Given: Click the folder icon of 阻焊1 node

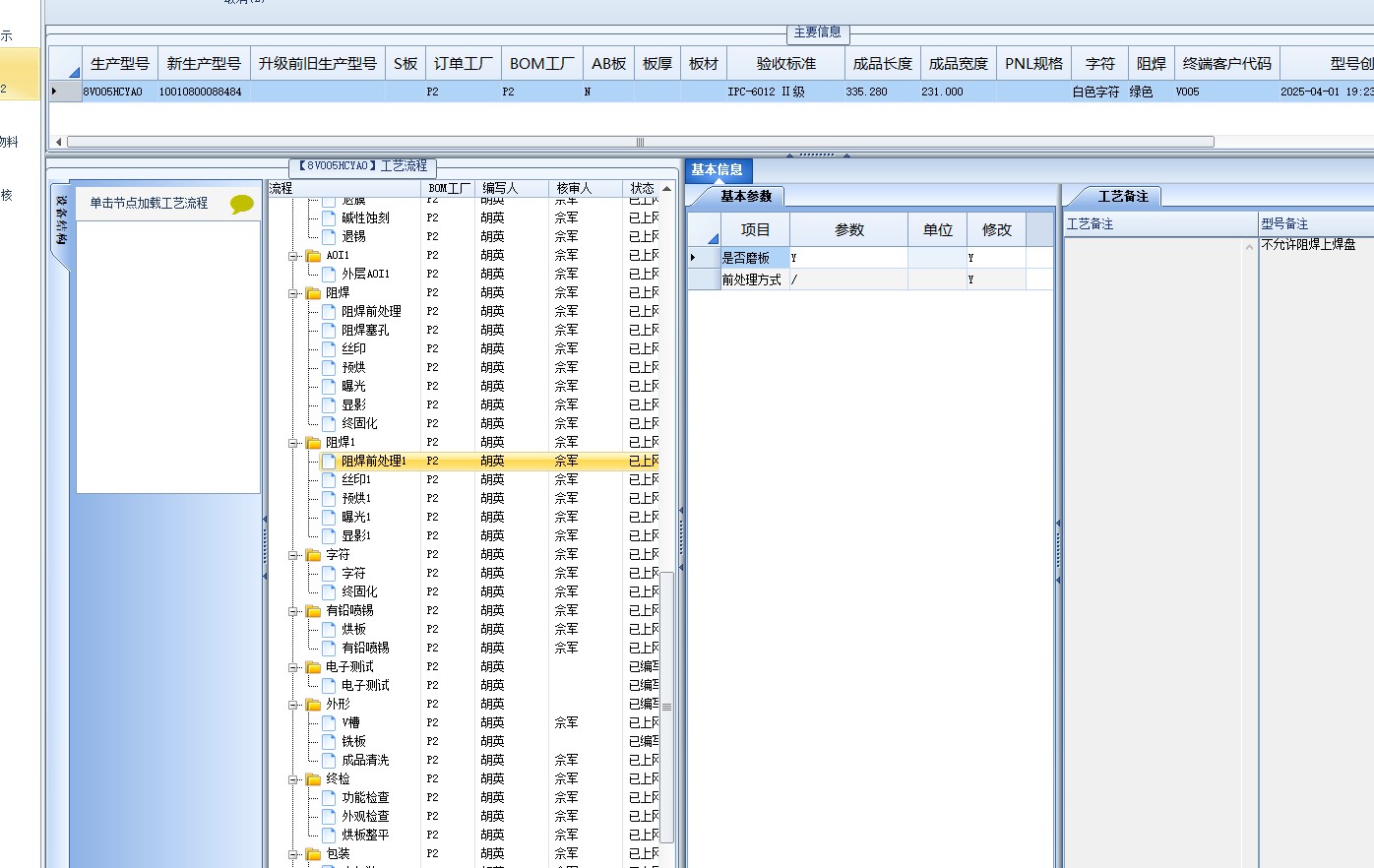Looking at the screenshot, I should pos(313,442).
